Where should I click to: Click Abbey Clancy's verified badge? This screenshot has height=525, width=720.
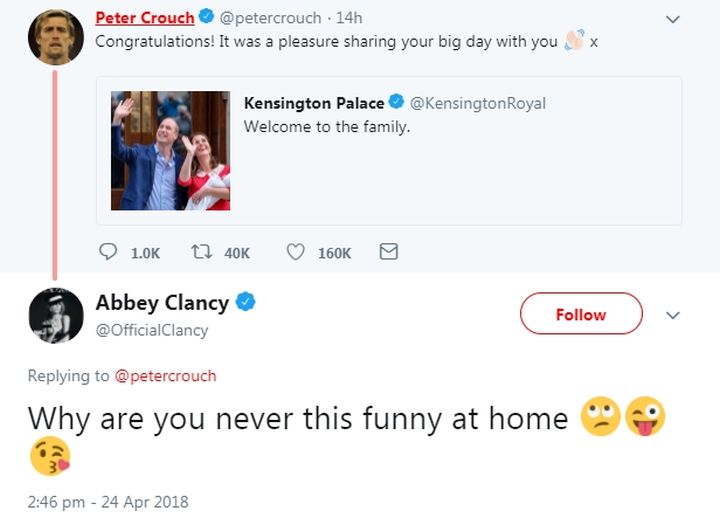(x=246, y=302)
